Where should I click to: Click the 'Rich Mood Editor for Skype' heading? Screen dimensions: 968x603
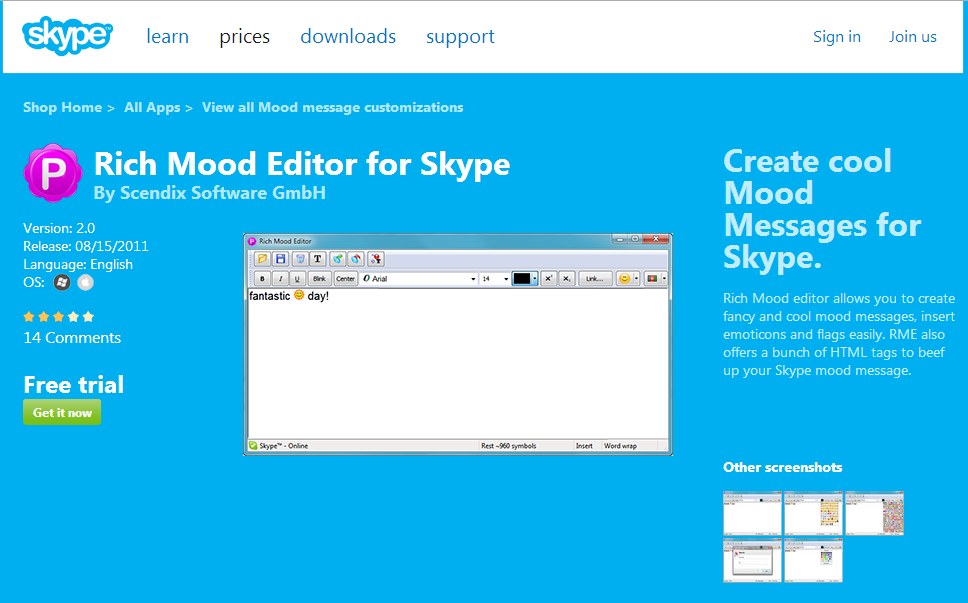(x=302, y=164)
